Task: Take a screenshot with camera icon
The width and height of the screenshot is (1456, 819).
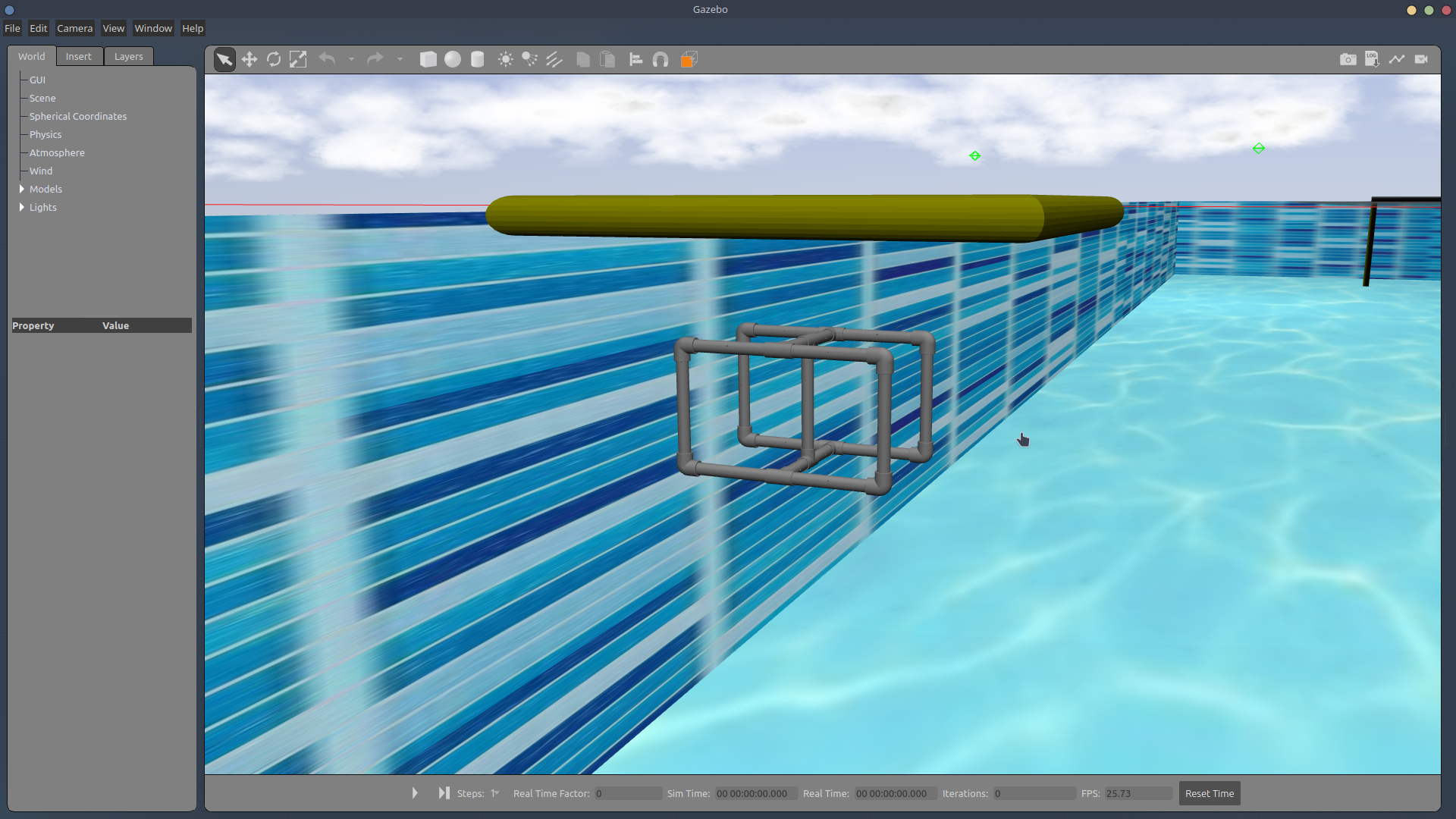Action: click(x=1348, y=59)
